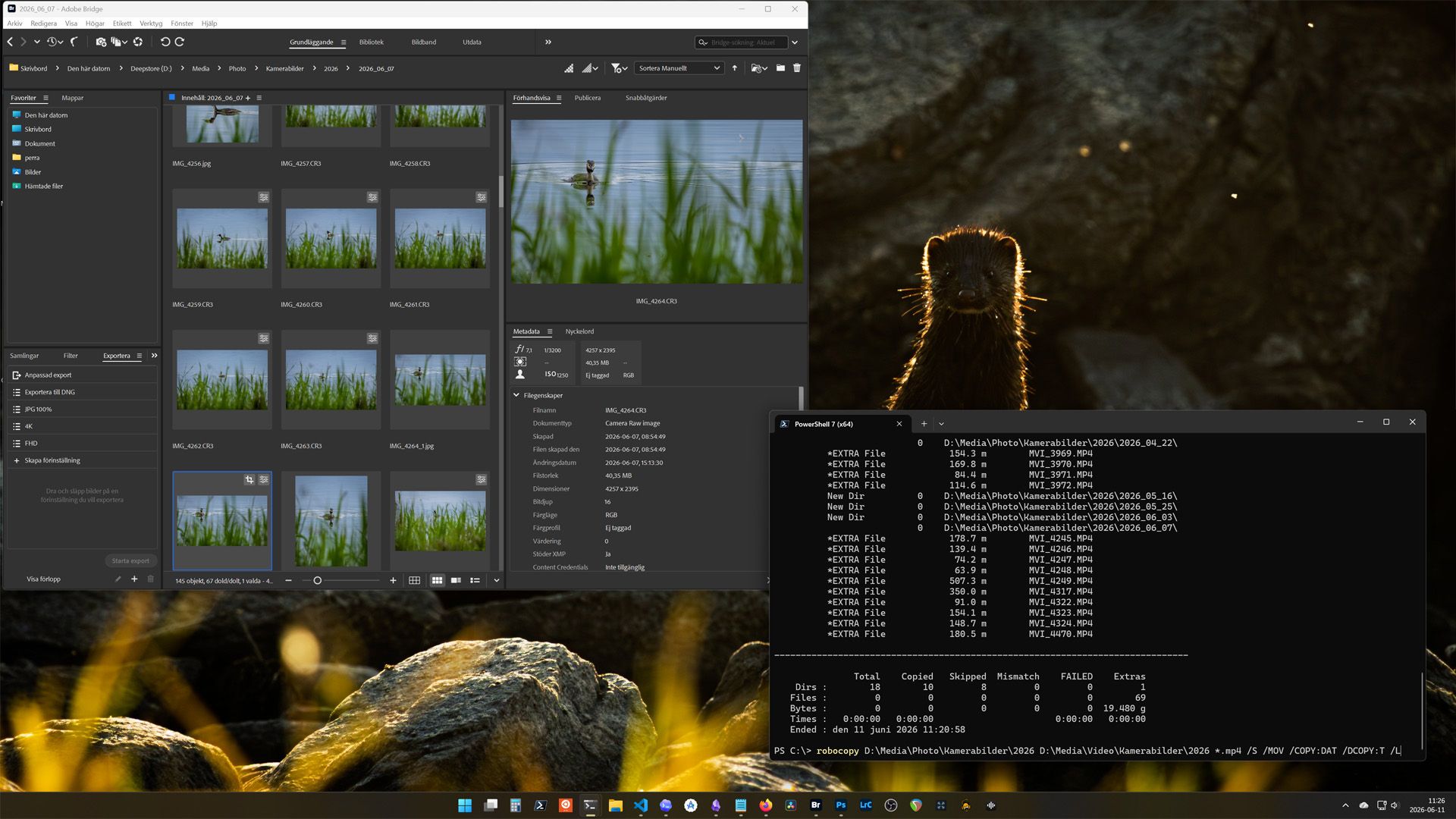This screenshot has height=819, width=1456.
Task: Open the filter-by-rating funnel dropdown
Action: pyautogui.click(x=619, y=68)
